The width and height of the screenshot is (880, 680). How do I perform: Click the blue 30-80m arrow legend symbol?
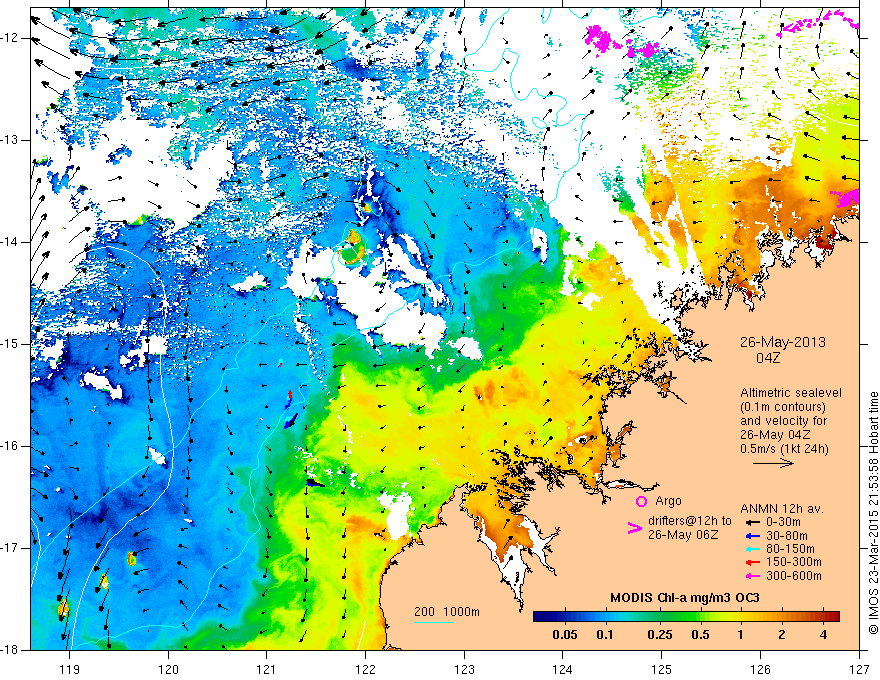point(752,536)
